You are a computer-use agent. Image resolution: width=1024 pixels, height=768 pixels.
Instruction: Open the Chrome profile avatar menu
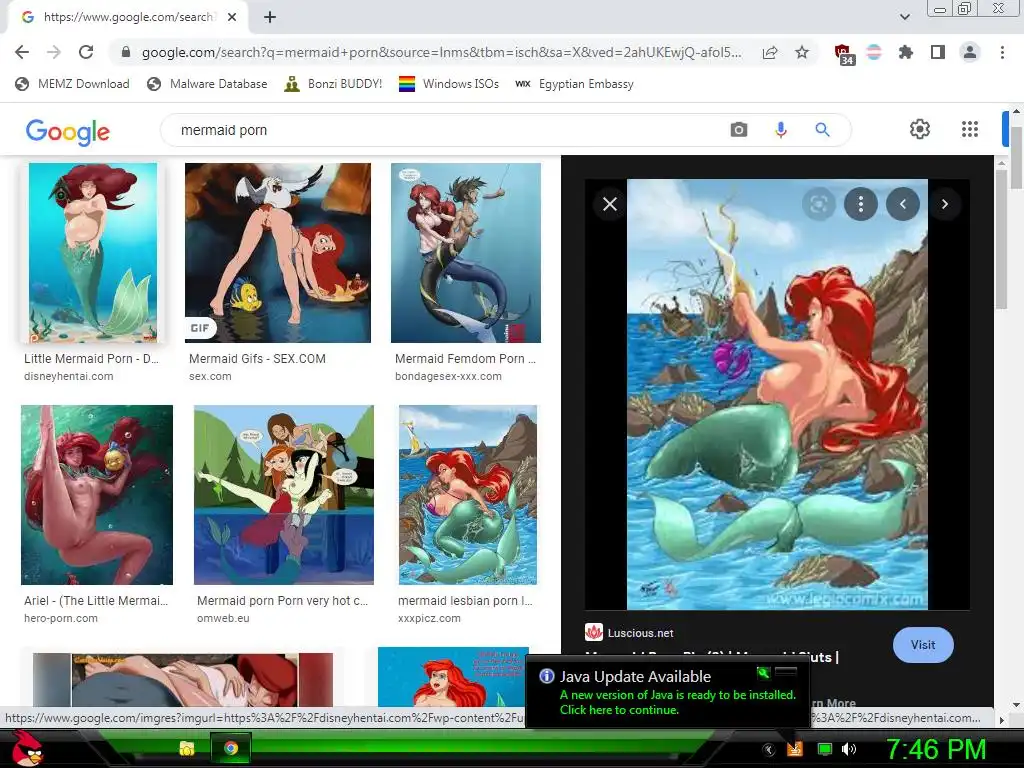pos(970,52)
